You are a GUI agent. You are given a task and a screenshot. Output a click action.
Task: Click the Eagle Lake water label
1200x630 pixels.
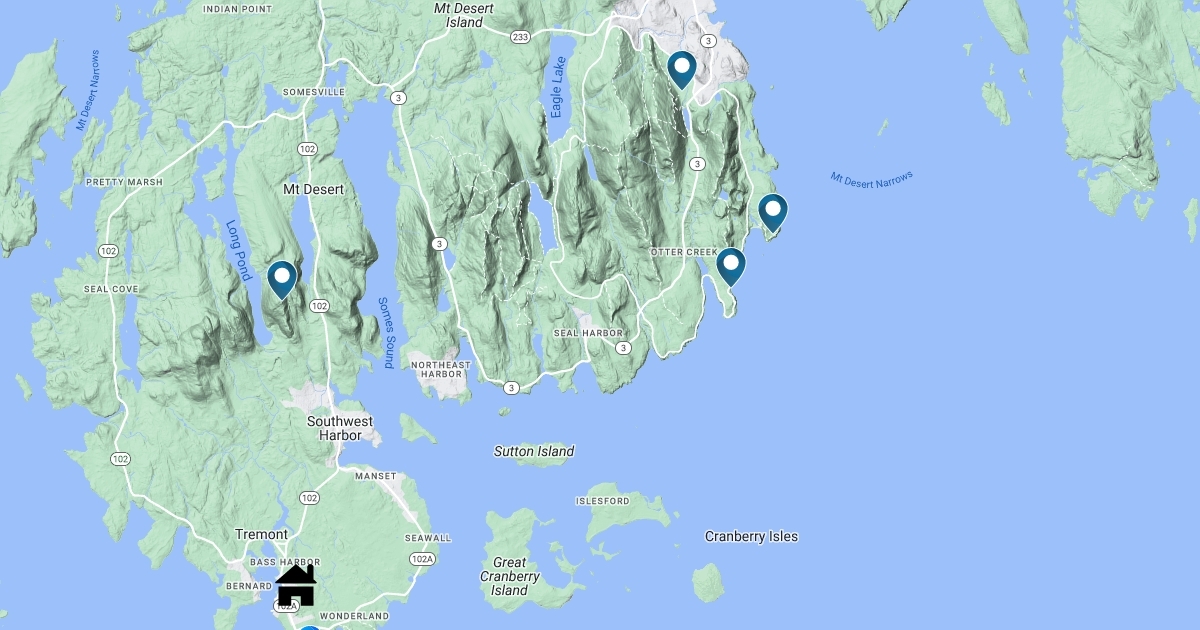tap(558, 89)
